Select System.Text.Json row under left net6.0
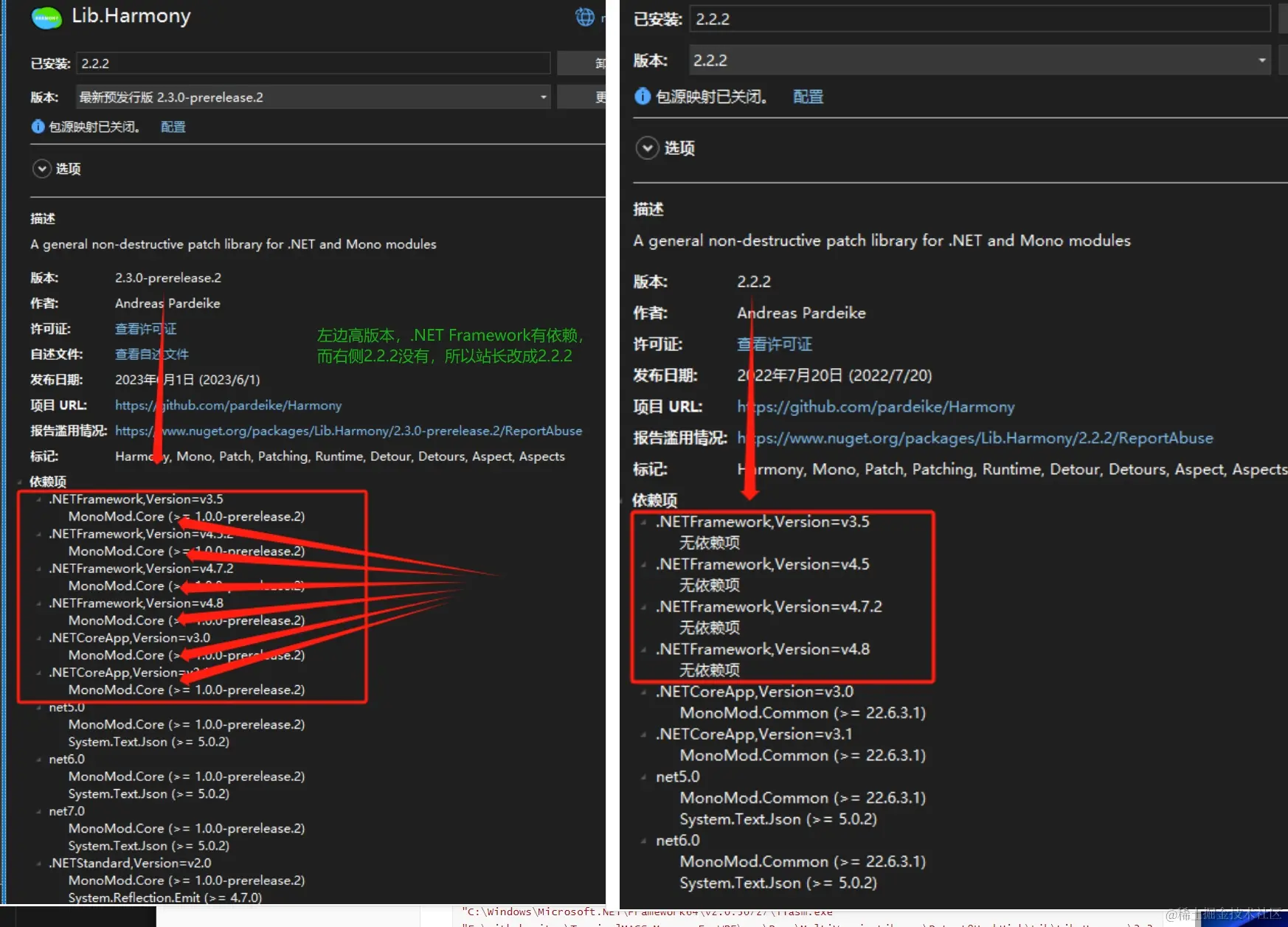 coord(149,794)
